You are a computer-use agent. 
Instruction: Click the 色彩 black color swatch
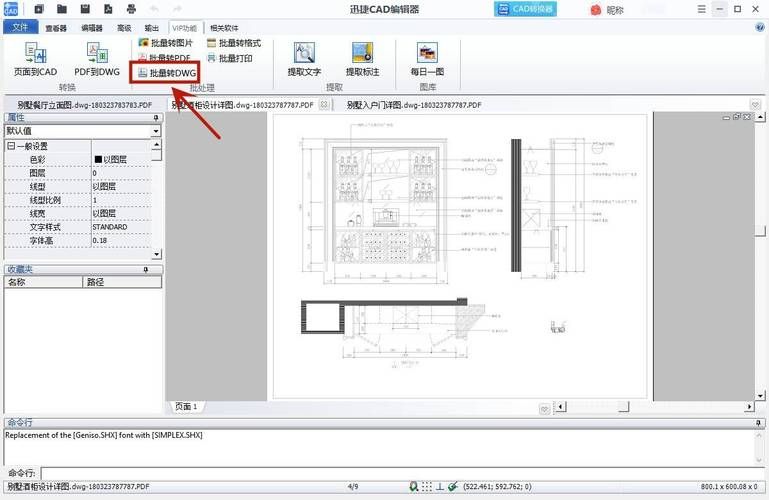(x=98, y=160)
